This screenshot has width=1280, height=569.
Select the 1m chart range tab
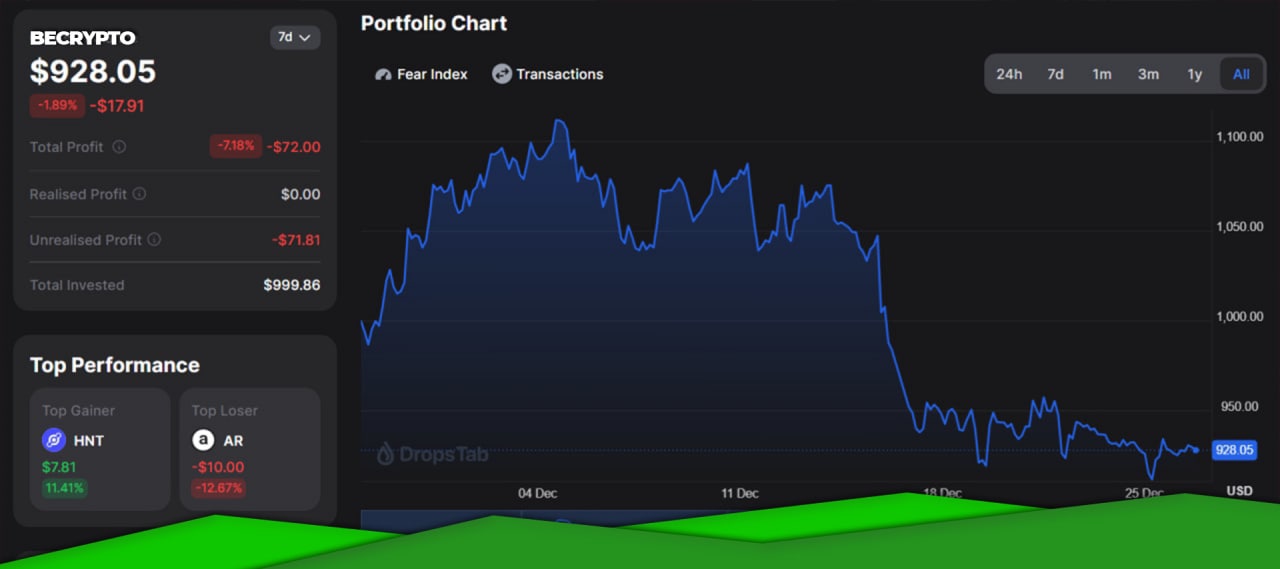[1102, 74]
